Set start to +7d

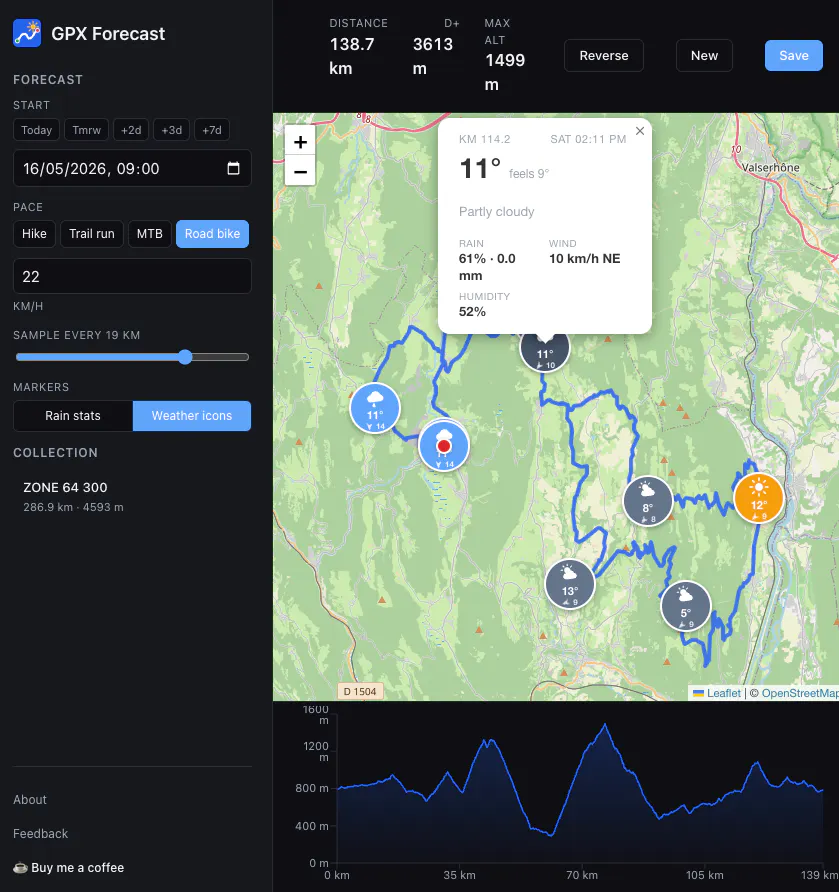pyautogui.click(x=212, y=130)
